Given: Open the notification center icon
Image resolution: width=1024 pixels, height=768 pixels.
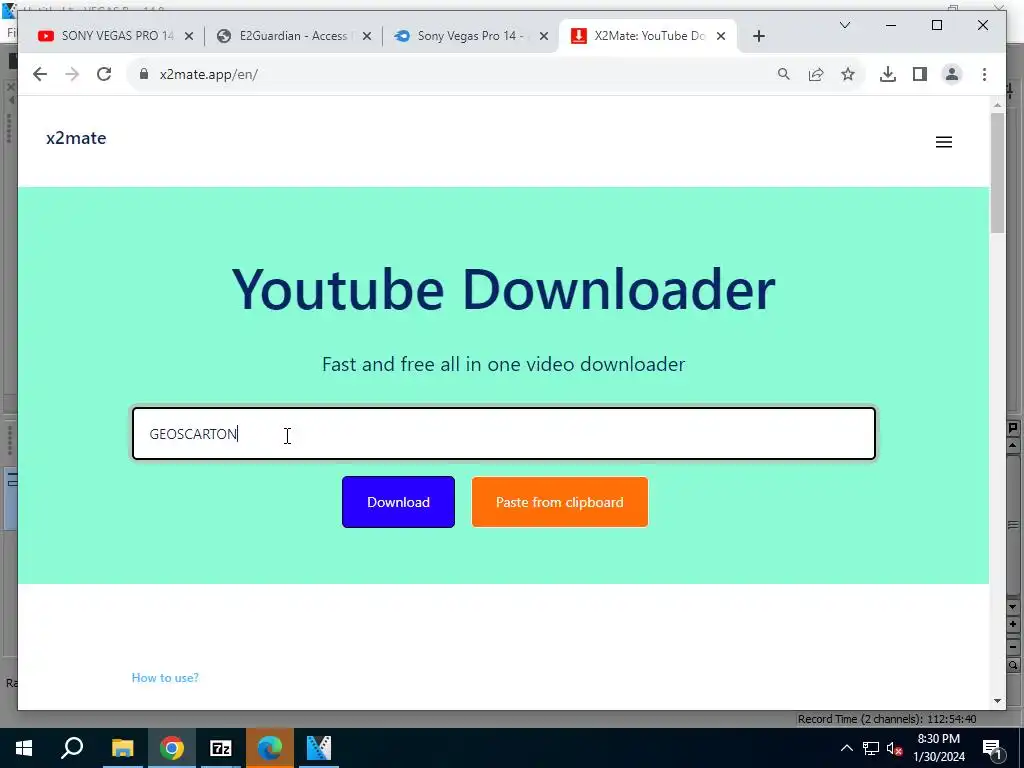Looking at the screenshot, I should pos(993,748).
